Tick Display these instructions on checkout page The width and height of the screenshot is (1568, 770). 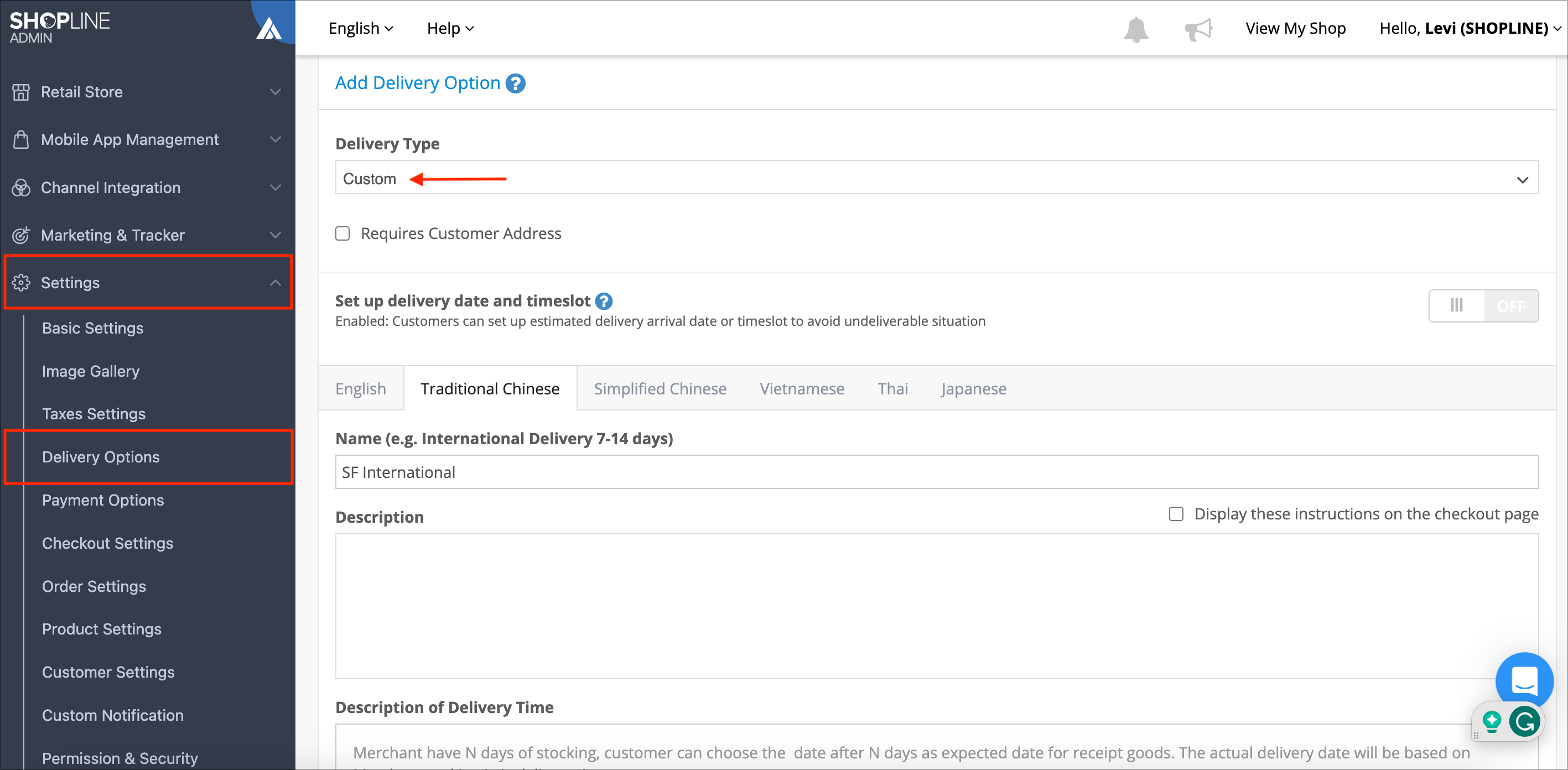(x=1176, y=514)
